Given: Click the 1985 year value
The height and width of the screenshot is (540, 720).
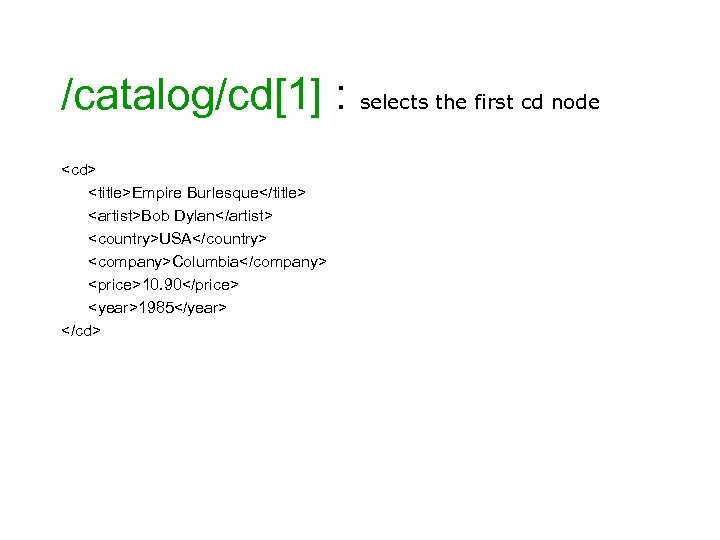Looking at the screenshot, I should (x=156, y=308).
